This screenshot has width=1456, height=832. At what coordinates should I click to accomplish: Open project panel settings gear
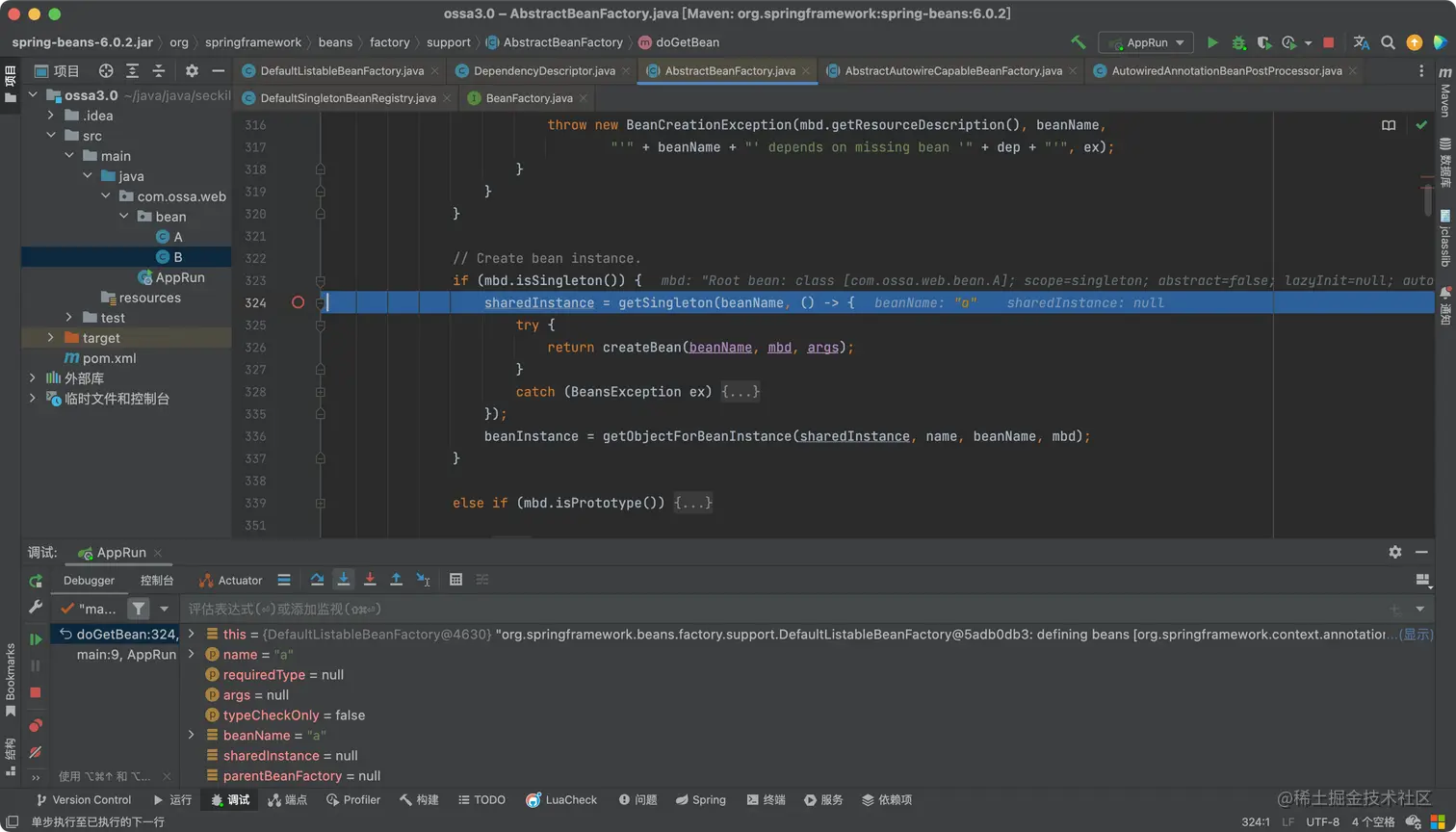click(192, 70)
